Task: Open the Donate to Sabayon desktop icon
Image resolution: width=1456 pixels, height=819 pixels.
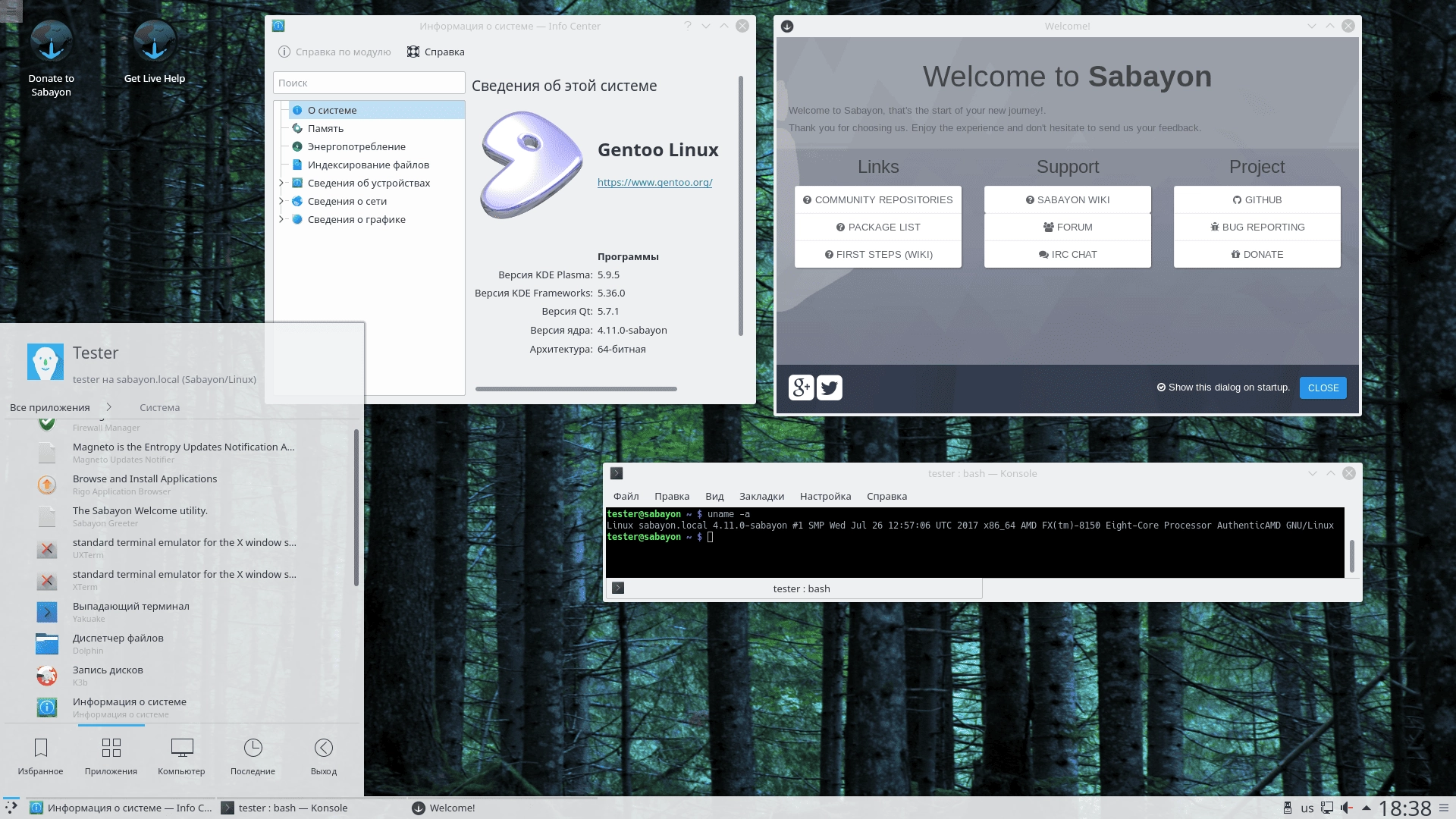Action: coord(51,58)
